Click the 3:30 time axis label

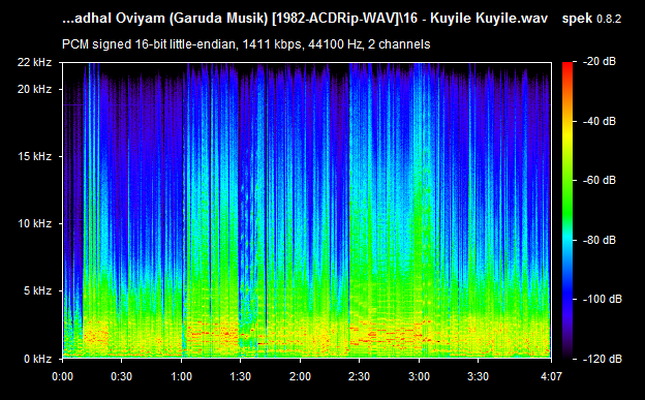[x=478, y=376]
